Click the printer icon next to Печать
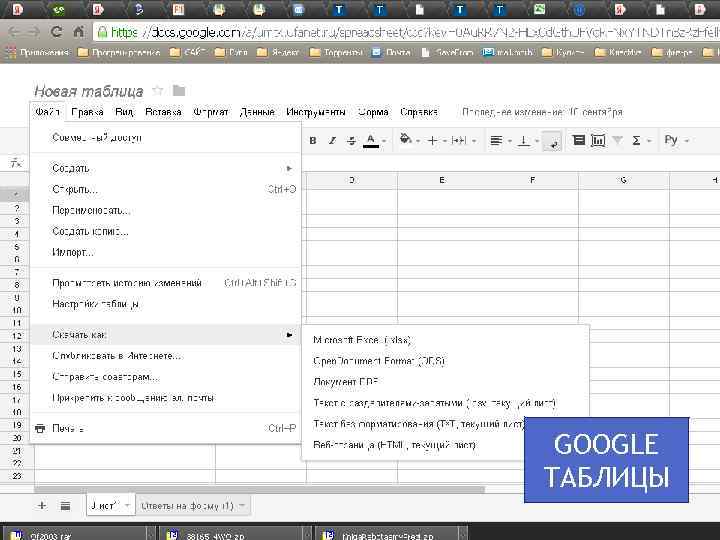 pyautogui.click(x=40, y=428)
